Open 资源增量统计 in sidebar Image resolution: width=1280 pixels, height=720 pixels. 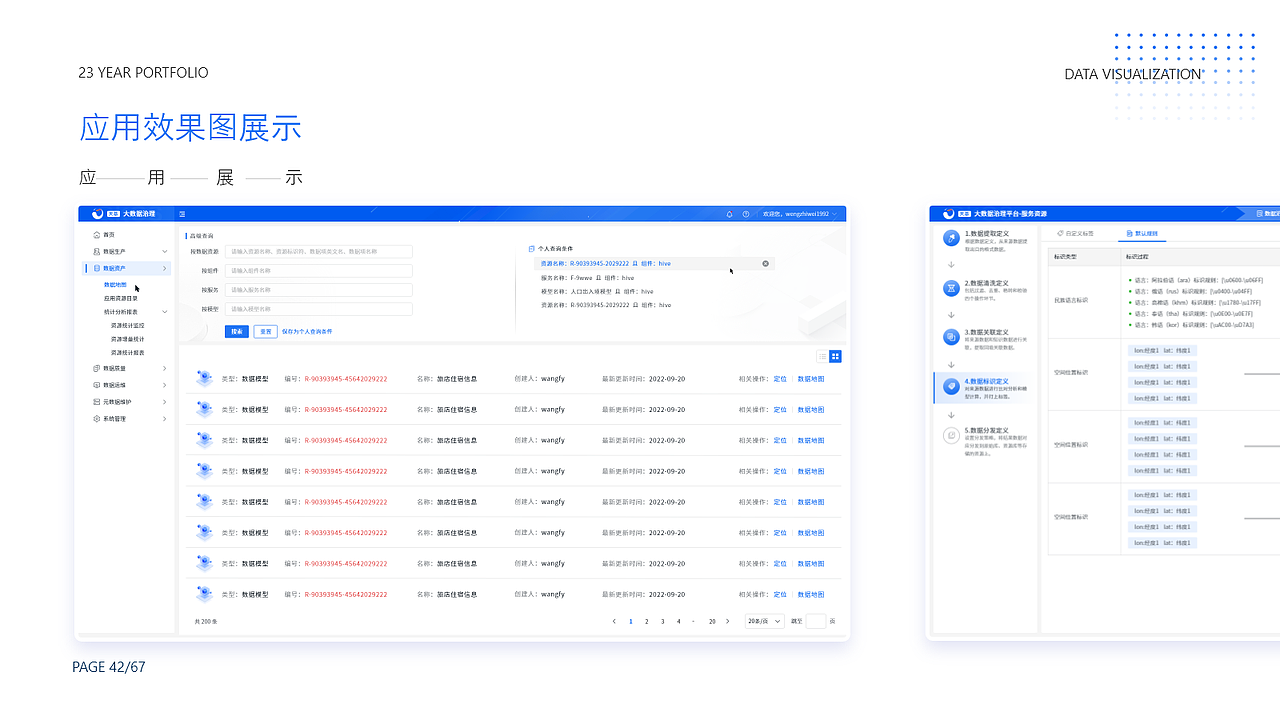click(x=128, y=339)
